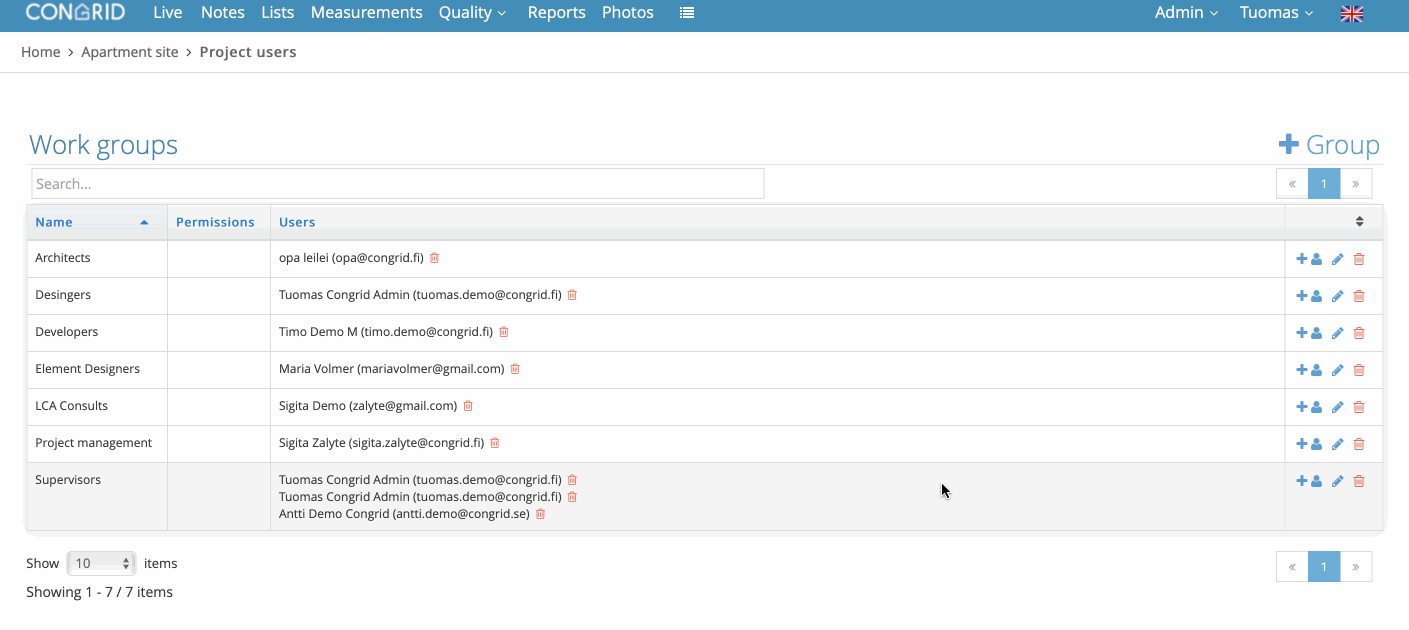Add user to Element Designers group
Image resolution: width=1409 pixels, height=630 pixels.
[1309, 370]
